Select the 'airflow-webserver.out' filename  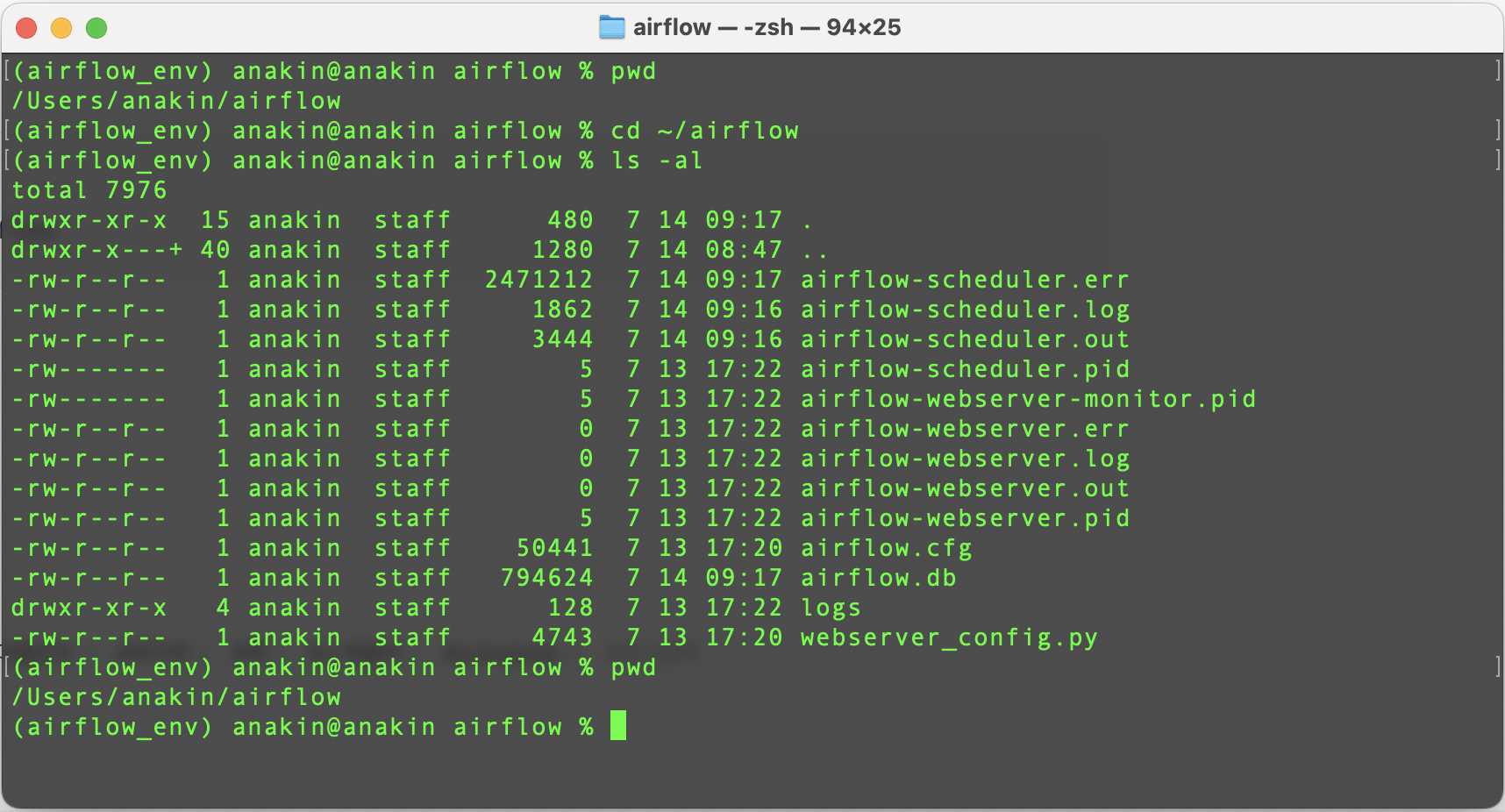pos(965,488)
